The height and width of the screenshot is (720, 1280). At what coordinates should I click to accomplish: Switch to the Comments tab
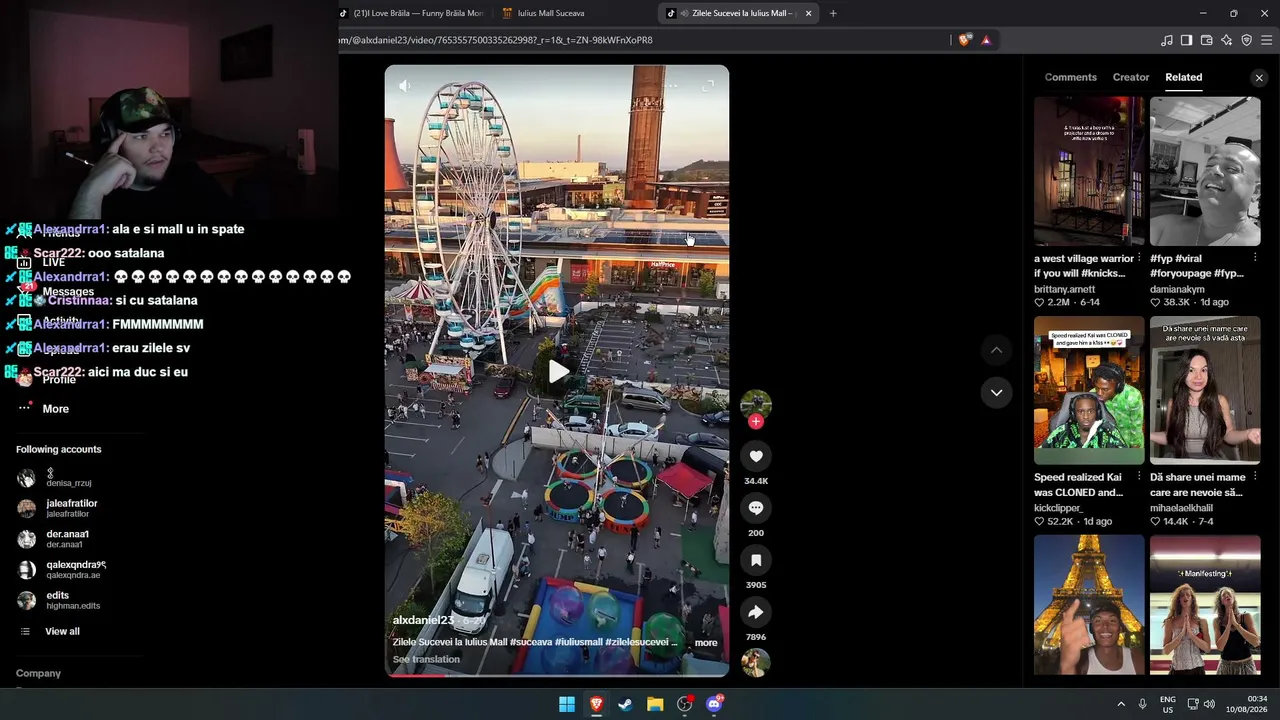point(1071,77)
